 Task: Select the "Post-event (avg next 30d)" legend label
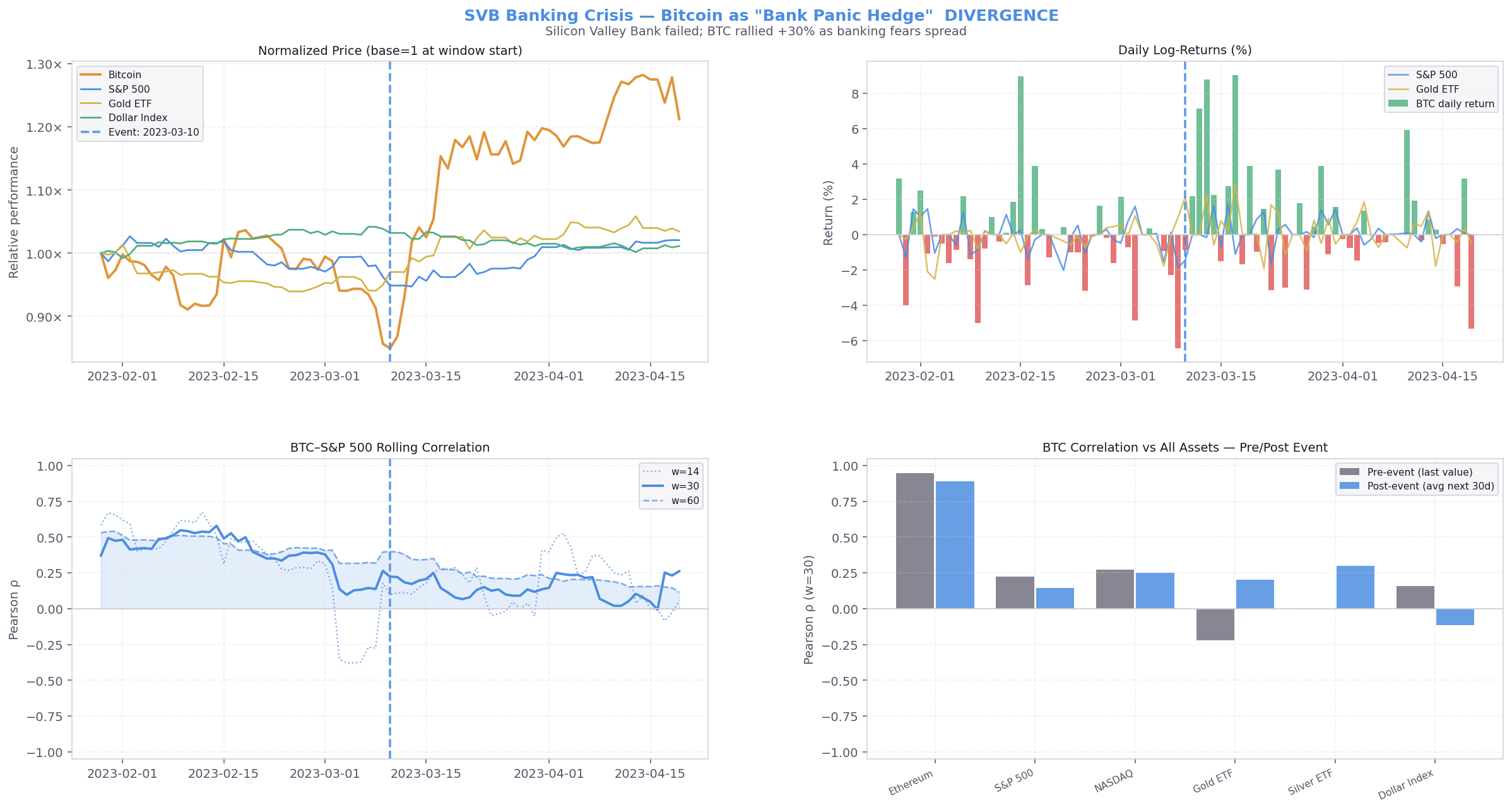[1431, 486]
